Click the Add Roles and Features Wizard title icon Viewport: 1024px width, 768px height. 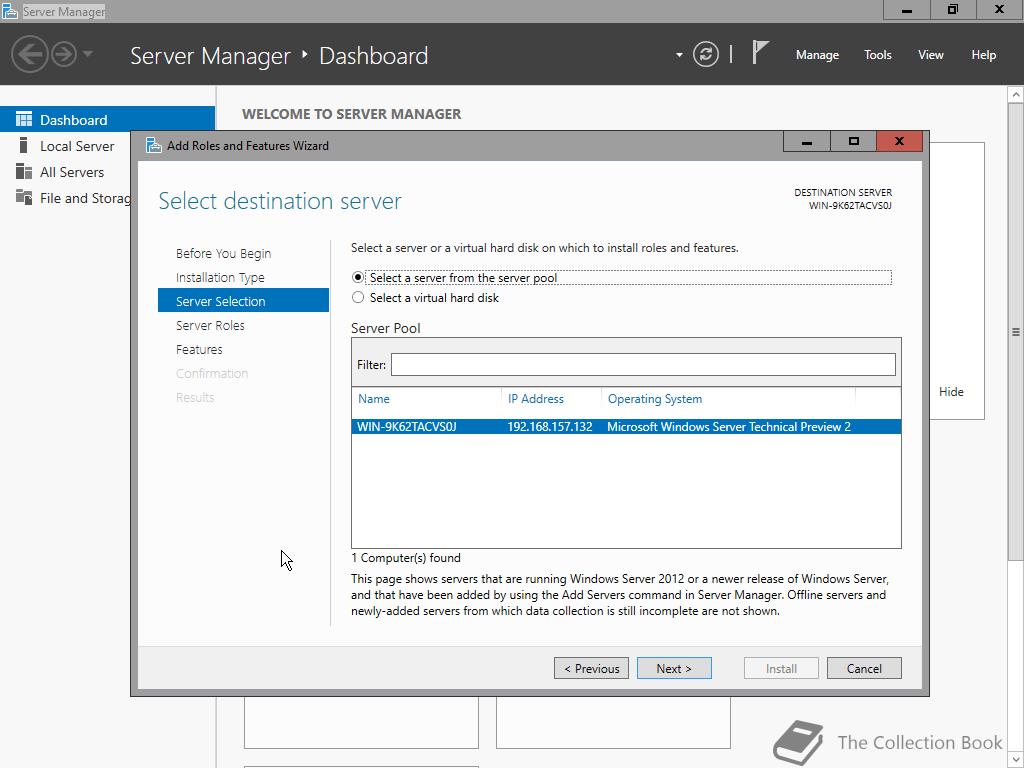click(153, 145)
